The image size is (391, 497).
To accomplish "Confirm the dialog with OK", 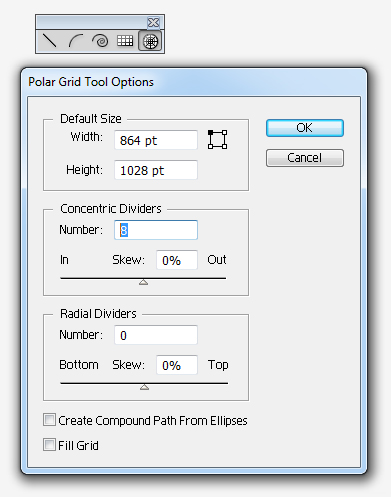I will (x=305, y=128).
